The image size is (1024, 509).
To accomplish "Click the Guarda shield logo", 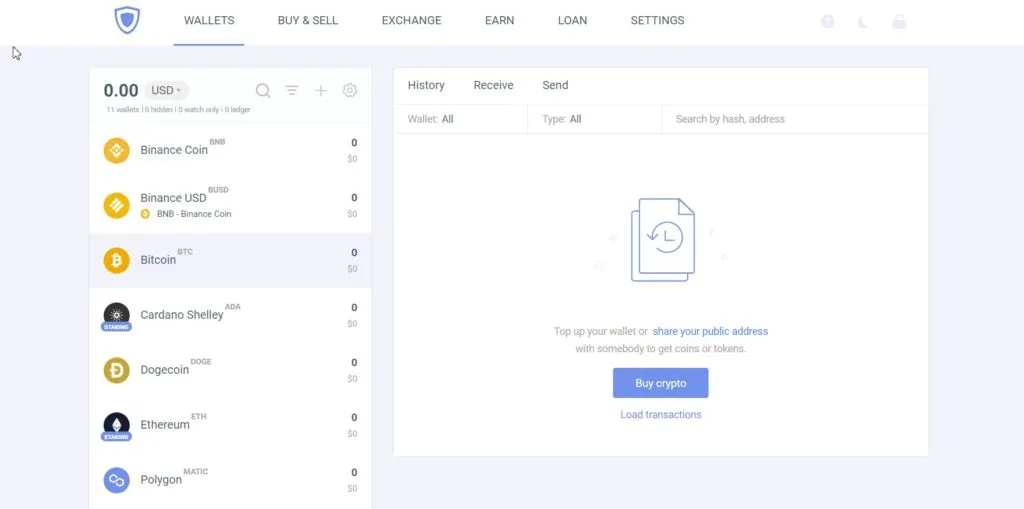I will point(127,20).
